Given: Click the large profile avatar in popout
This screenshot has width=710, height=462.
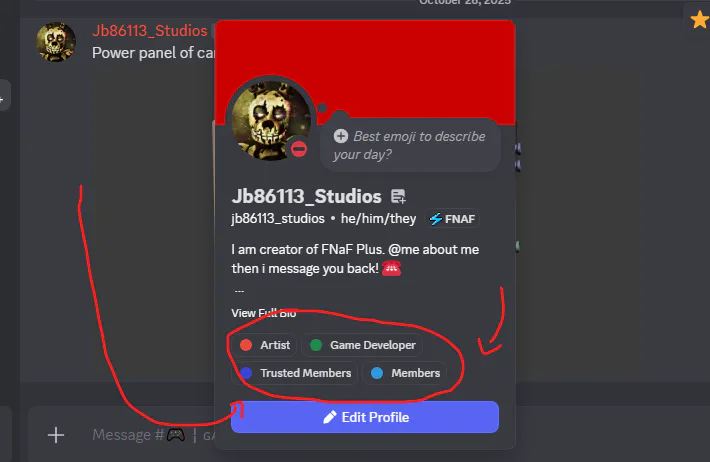Looking at the screenshot, I should pos(271,120).
